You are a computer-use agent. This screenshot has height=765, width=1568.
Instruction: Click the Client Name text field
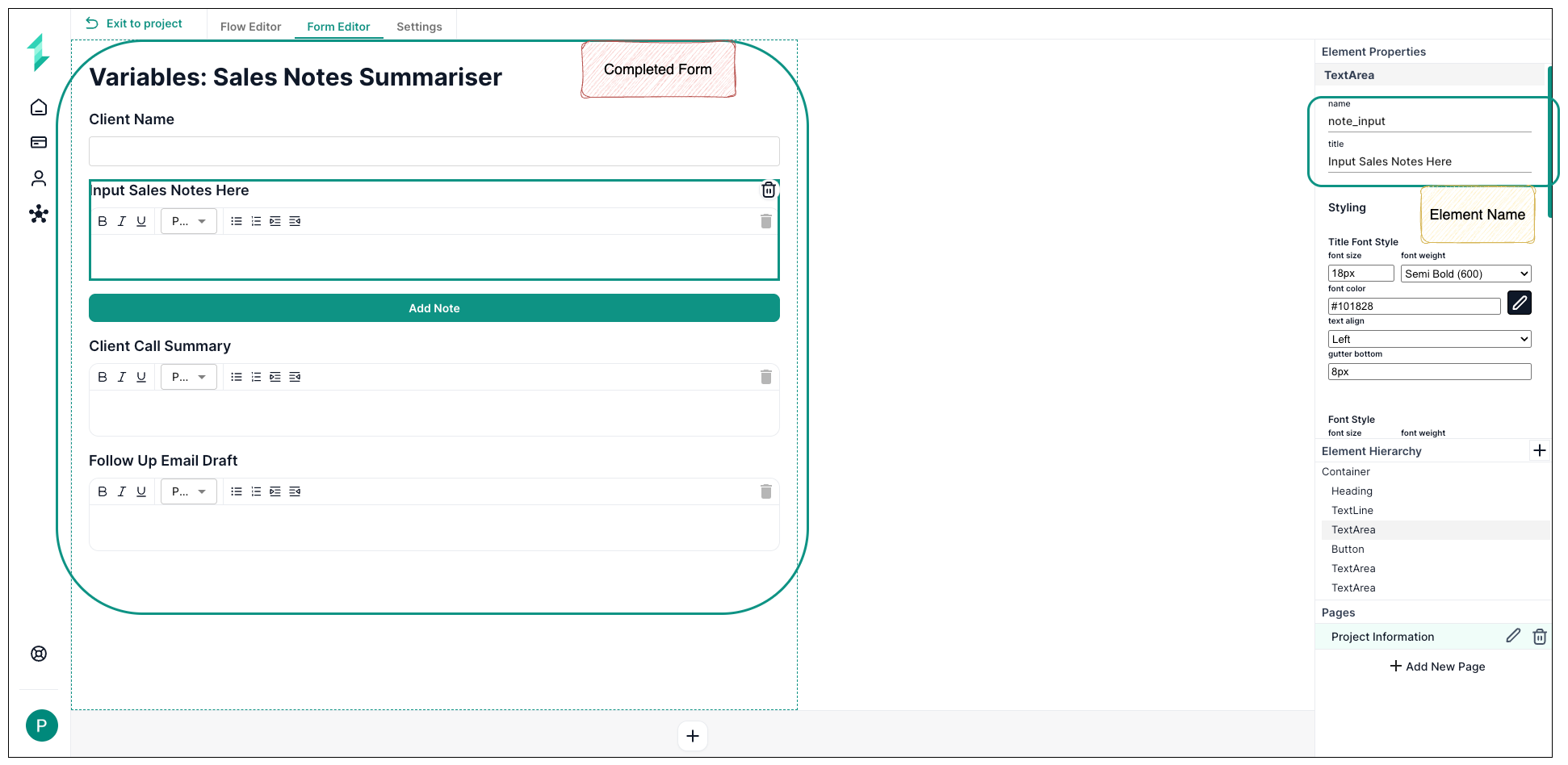(434, 151)
